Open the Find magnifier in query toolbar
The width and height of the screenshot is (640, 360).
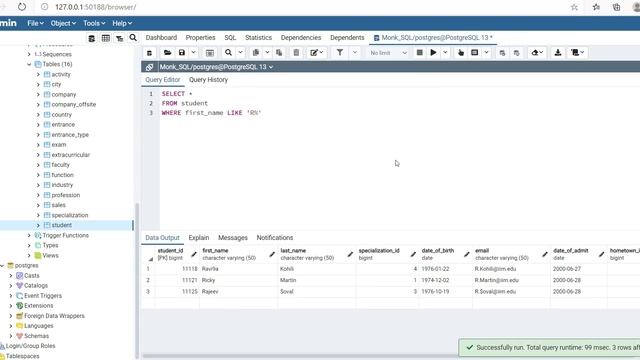(x=229, y=53)
